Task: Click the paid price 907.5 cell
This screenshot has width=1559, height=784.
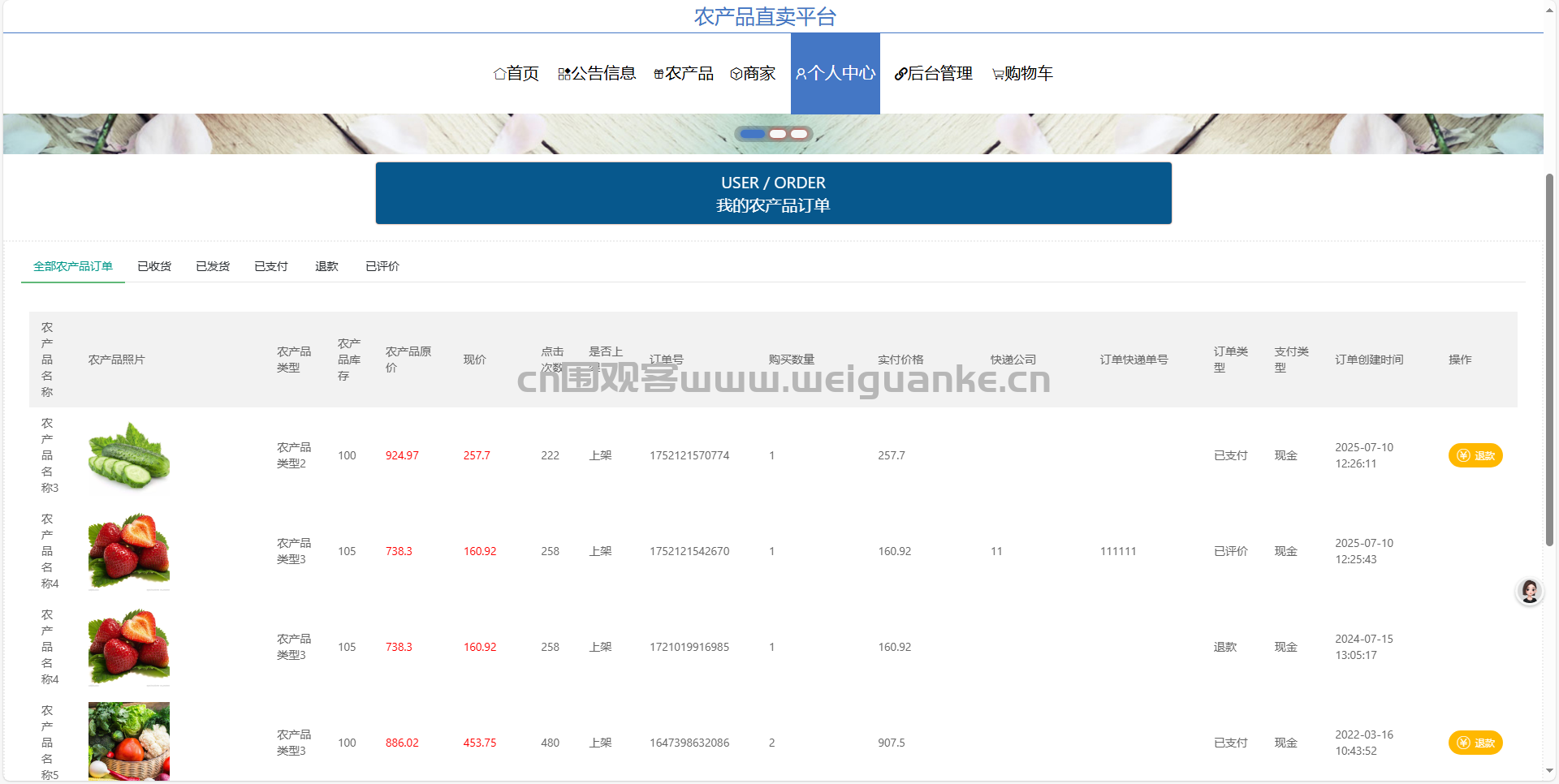Action: [892, 743]
